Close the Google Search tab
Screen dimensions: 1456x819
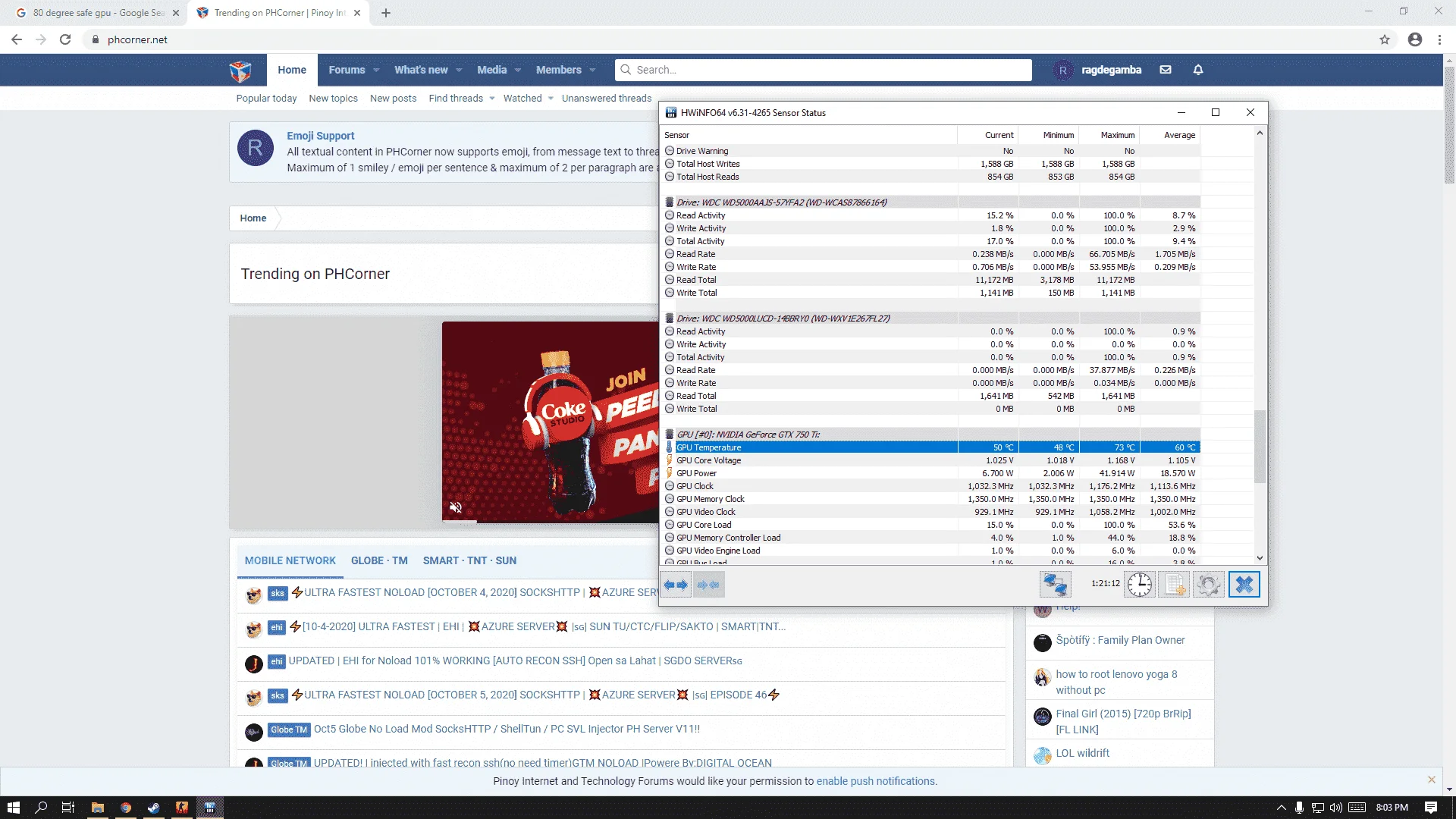176,13
